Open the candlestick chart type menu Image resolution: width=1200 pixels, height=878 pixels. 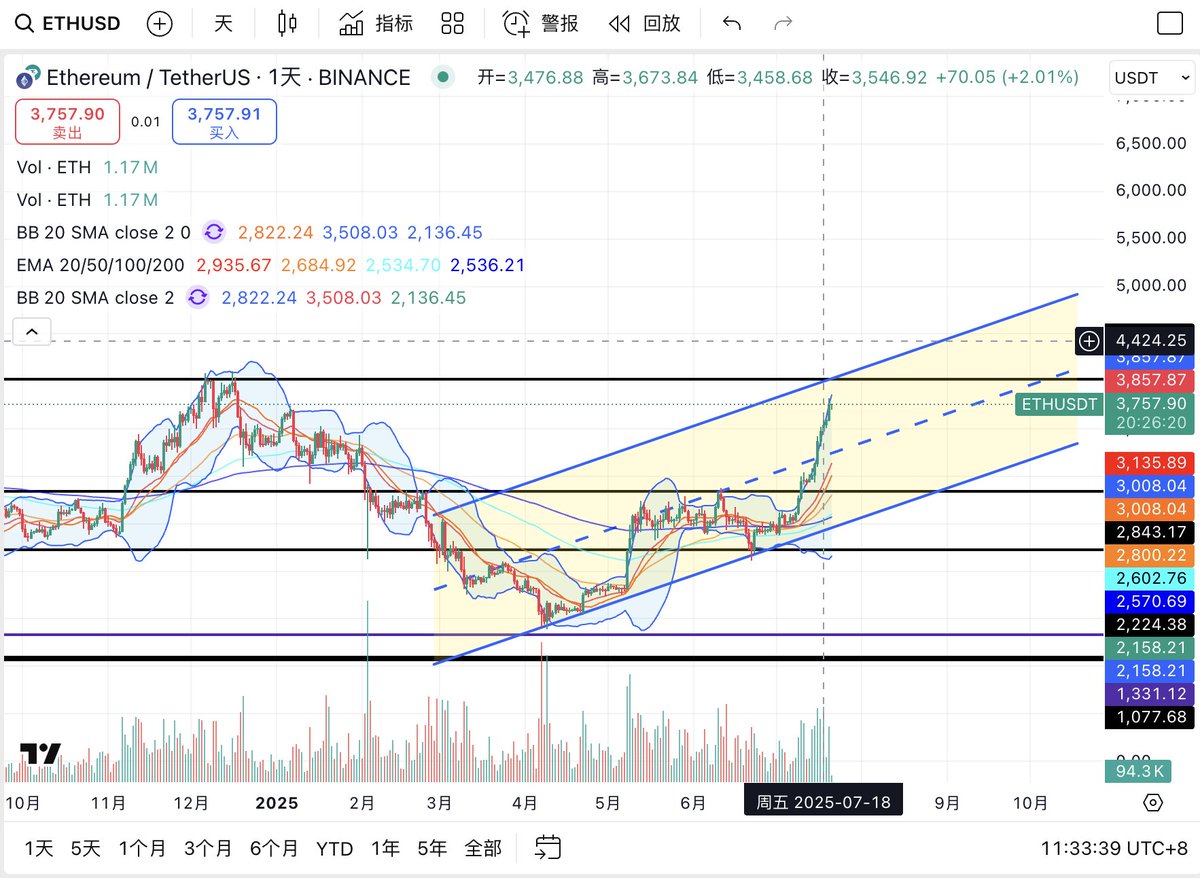[x=287, y=24]
